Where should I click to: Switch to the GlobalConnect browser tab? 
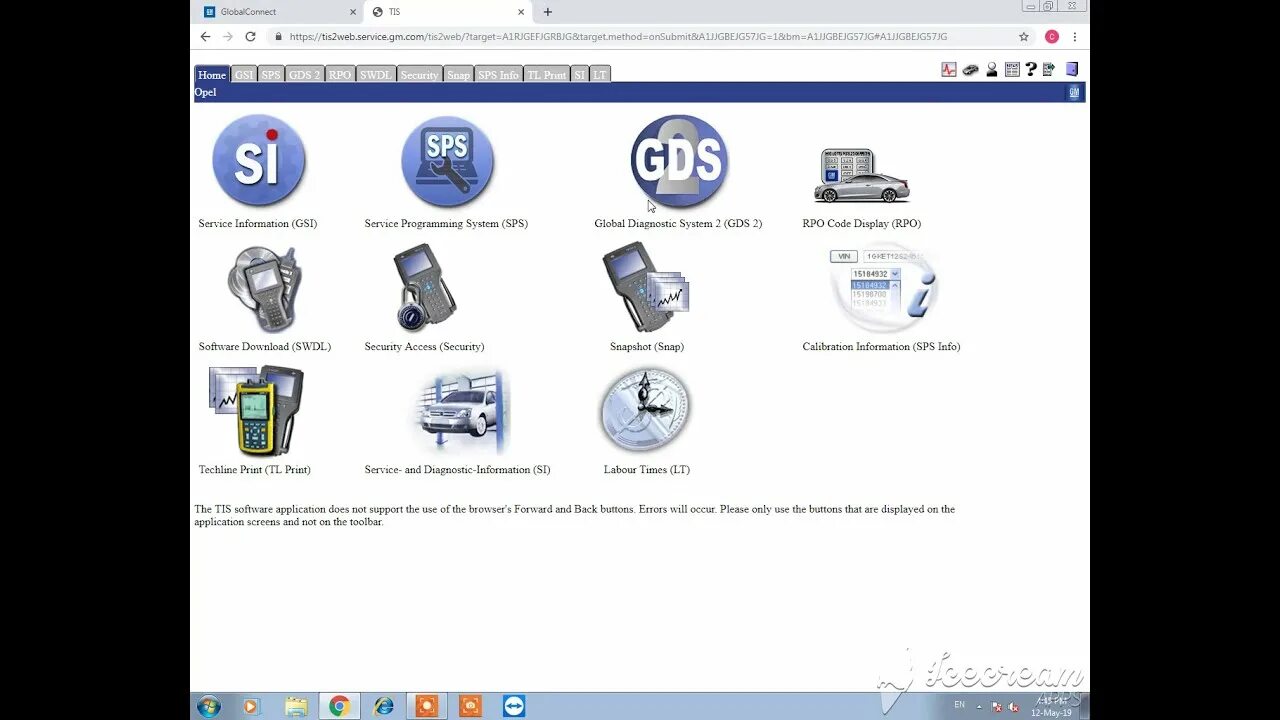[x=277, y=12]
